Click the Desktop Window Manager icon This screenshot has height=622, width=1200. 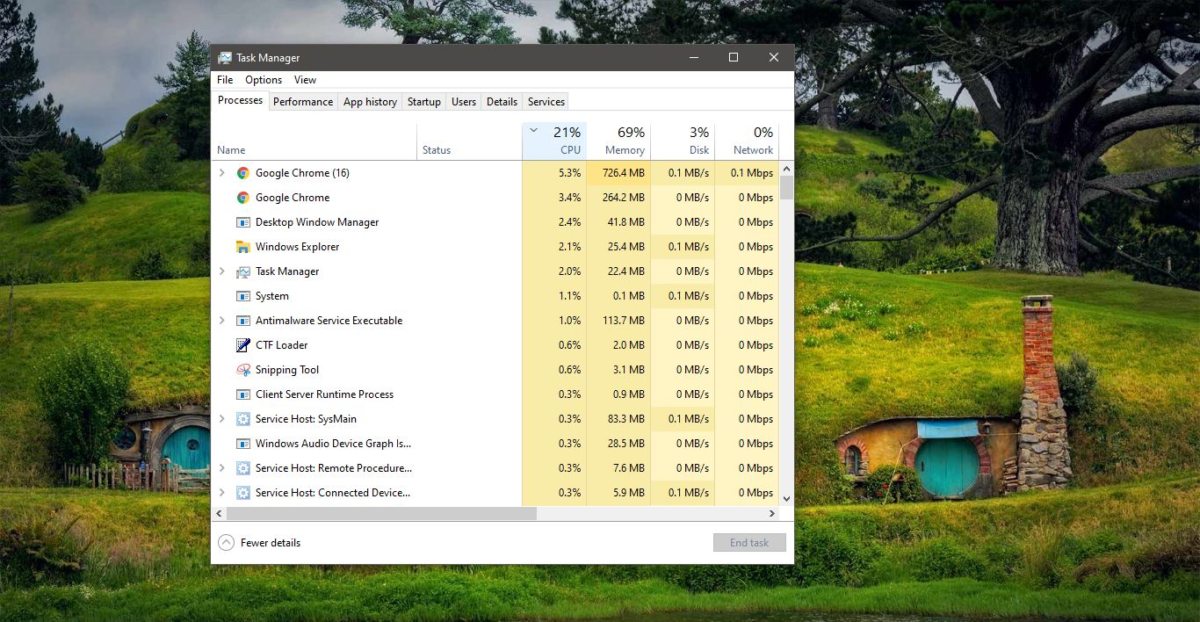pos(242,222)
